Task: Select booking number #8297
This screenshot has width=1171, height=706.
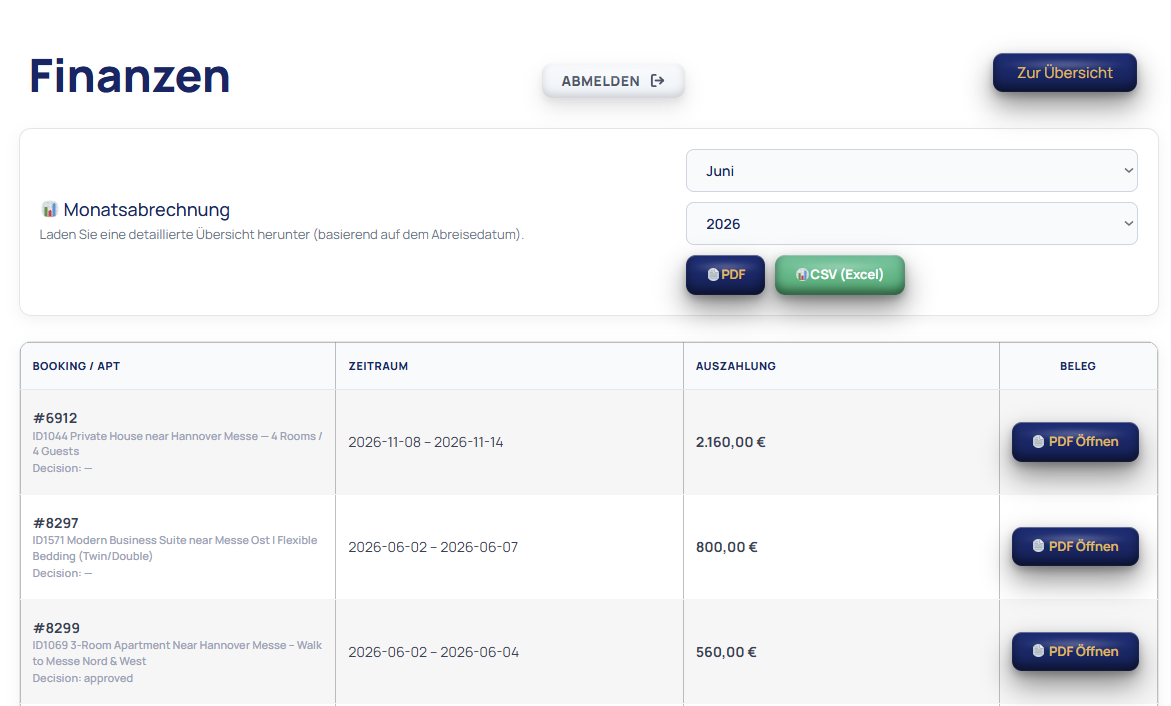Action: click(55, 523)
